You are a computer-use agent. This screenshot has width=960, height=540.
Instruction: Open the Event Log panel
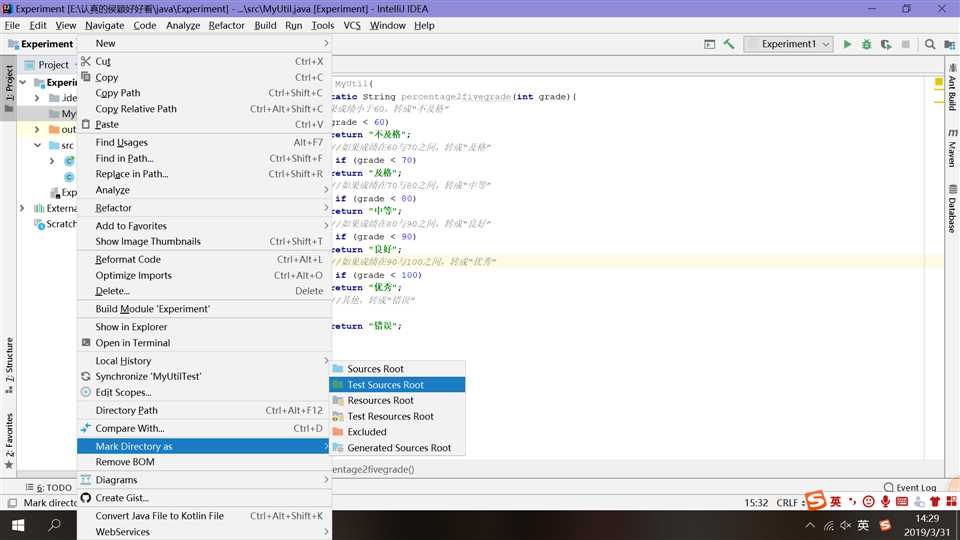[910, 487]
